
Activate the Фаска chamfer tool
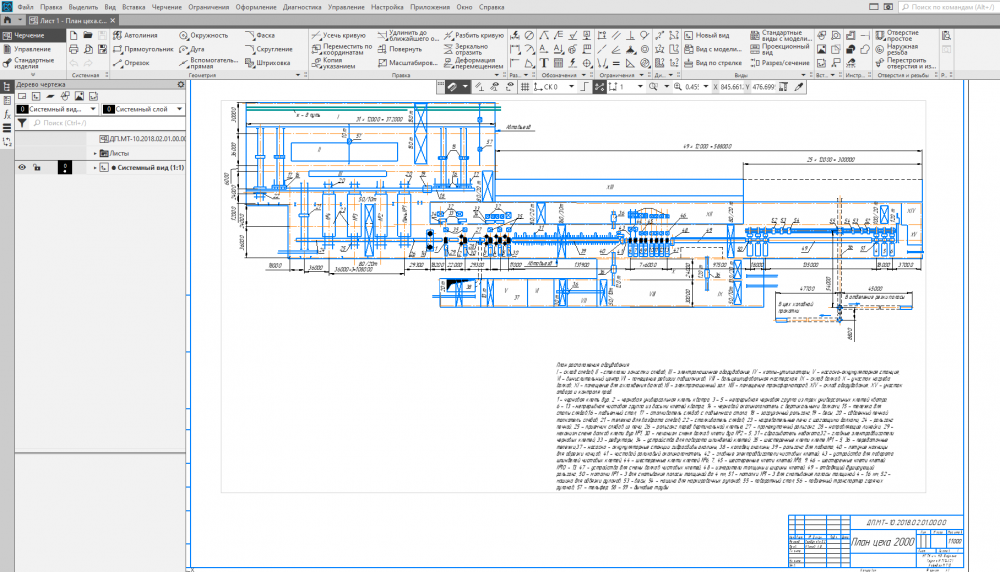click(x=266, y=35)
